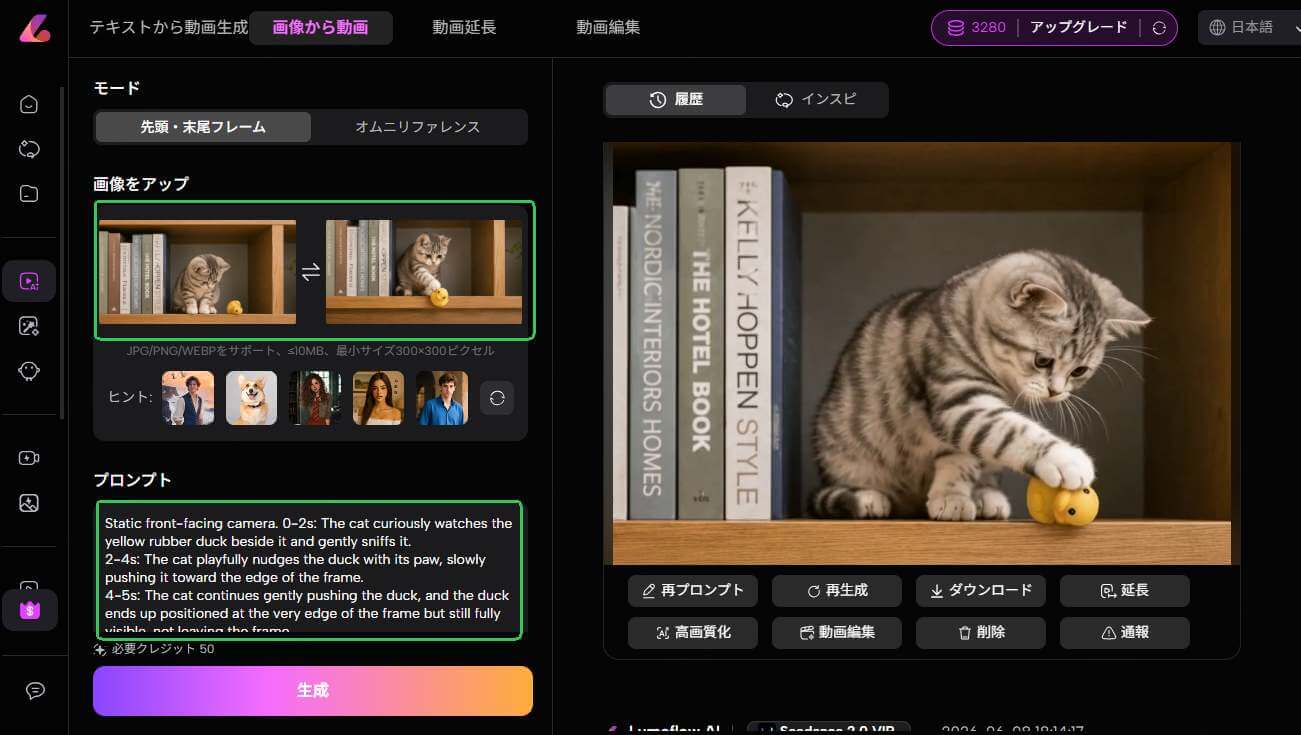Choose the long-haired woman hint image
Viewport: 1301px width, 735px height.
[x=378, y=398]
